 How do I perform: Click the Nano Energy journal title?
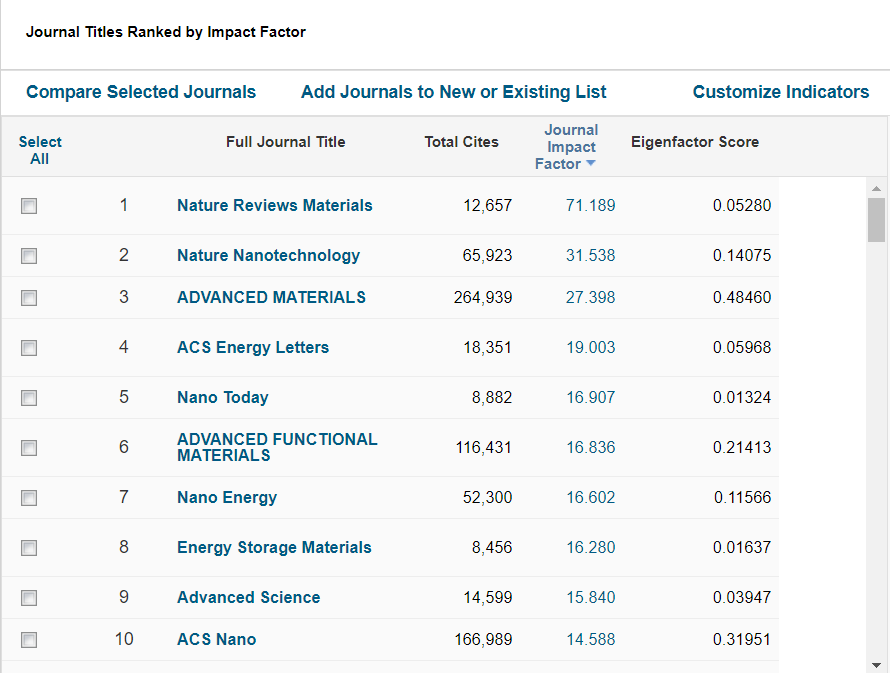tap(227, 497)
